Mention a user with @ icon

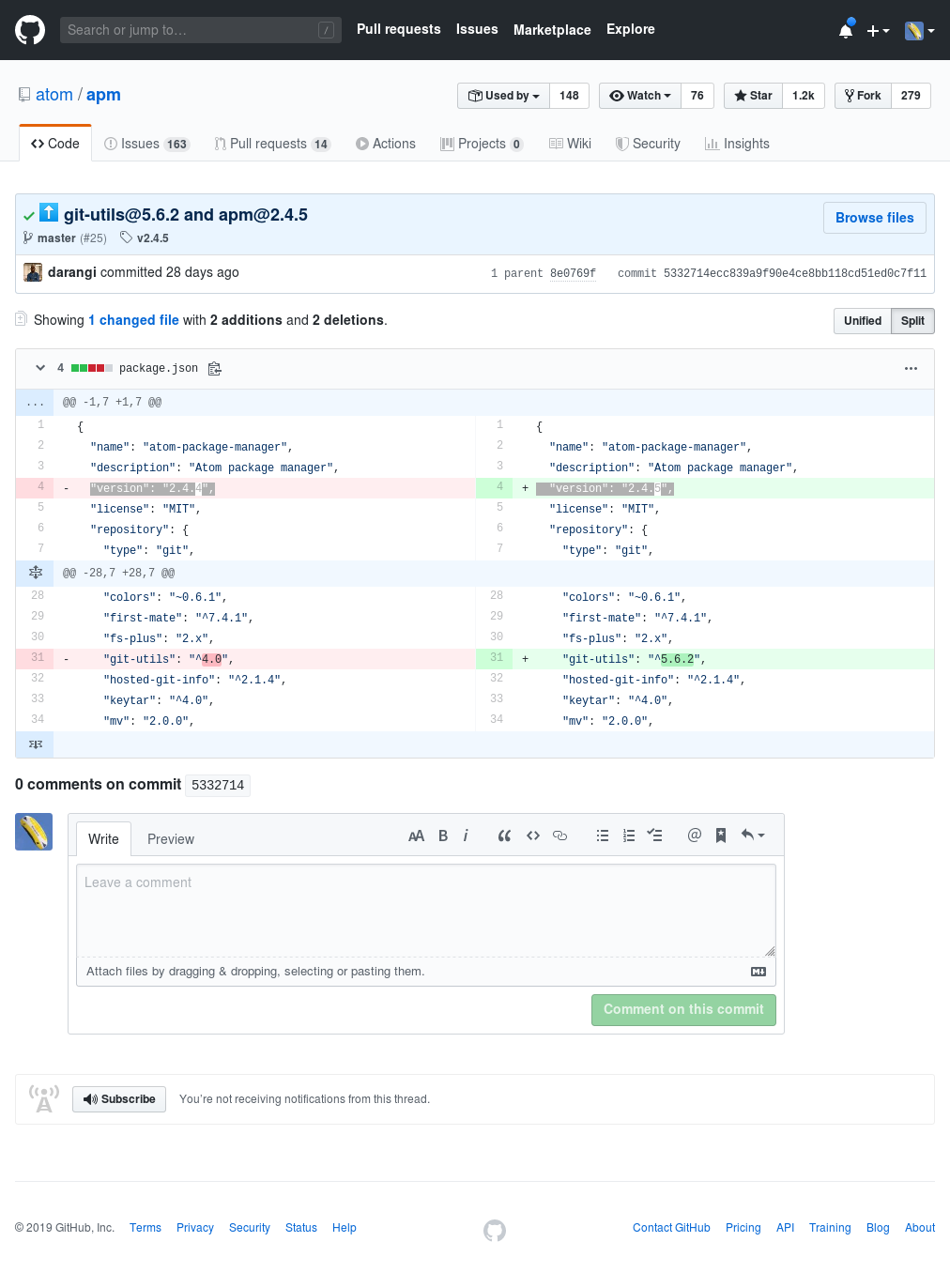click(x=695, y=836)
